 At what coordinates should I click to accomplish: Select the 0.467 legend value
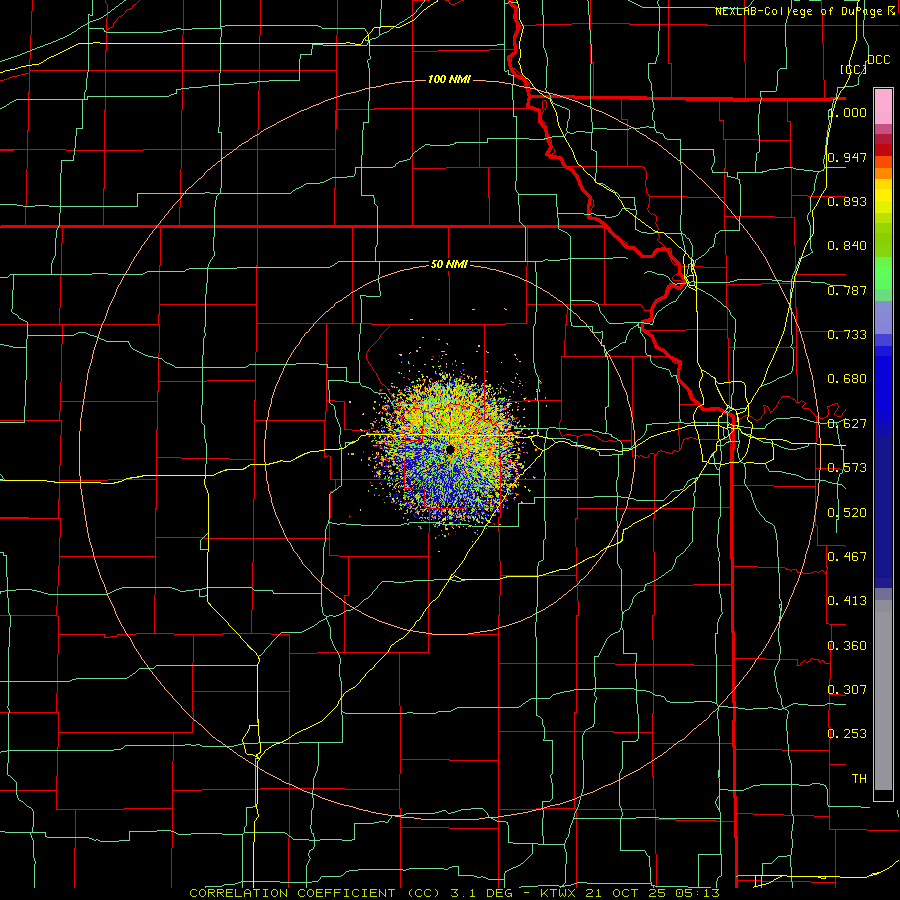[847, 557]
